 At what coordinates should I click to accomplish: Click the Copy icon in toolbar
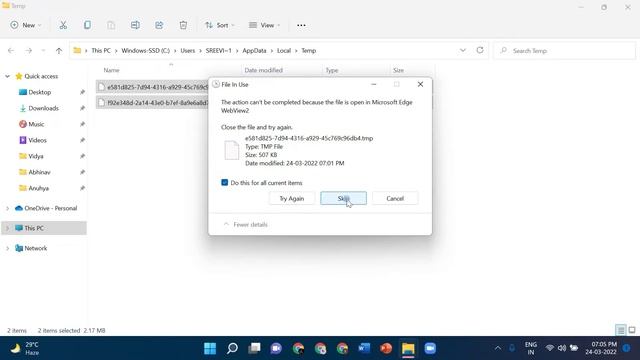click(87, 25)
